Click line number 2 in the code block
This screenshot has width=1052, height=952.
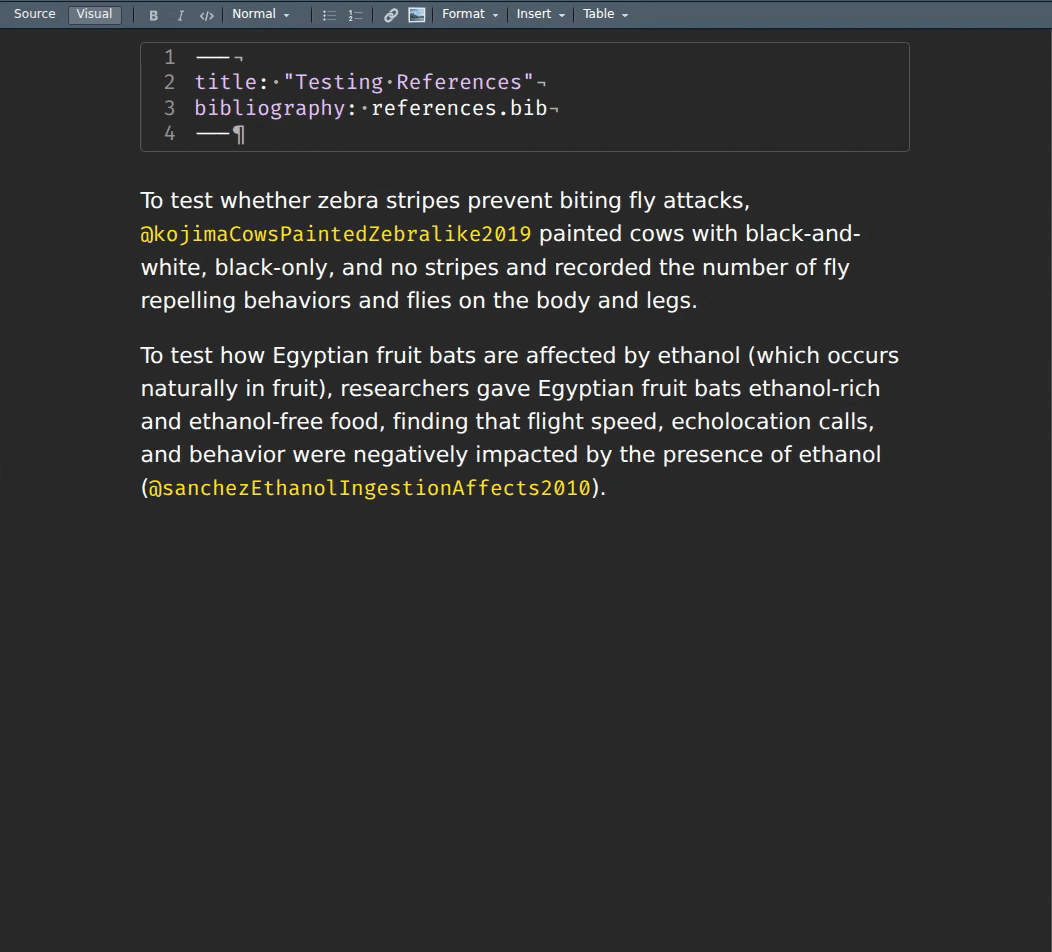(x=168, y=82)
